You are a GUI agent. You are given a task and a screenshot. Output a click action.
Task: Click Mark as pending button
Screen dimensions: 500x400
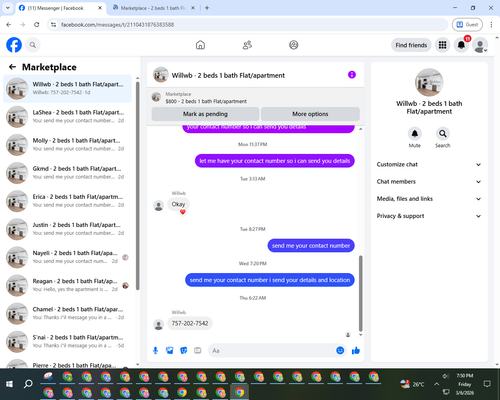pos(205,114)
